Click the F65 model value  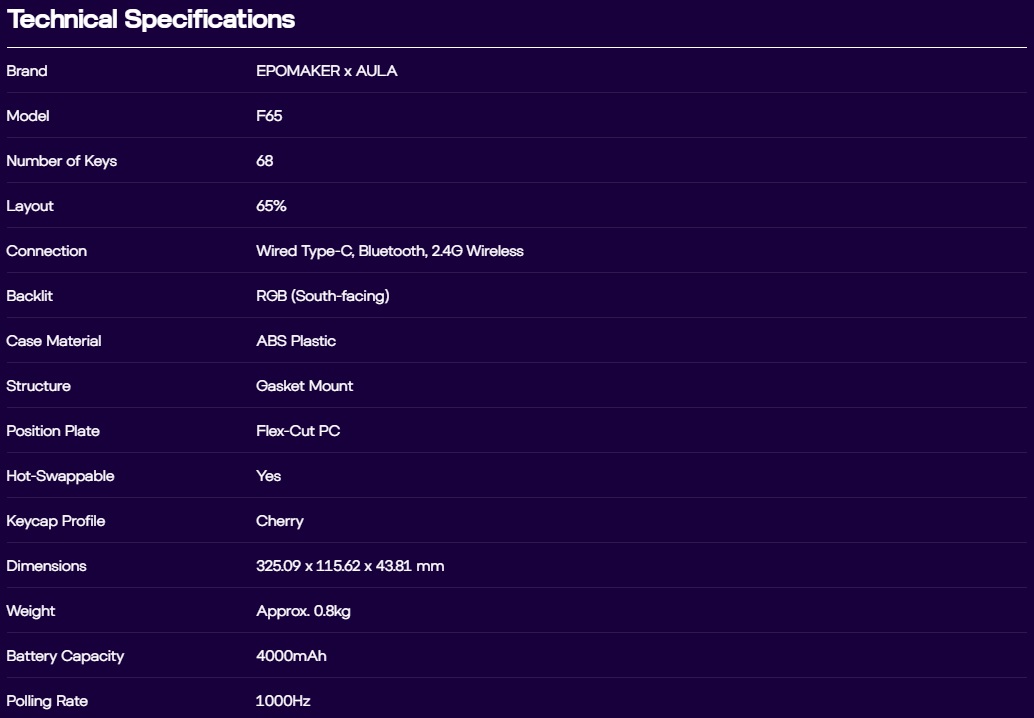[x=269, y=116]
